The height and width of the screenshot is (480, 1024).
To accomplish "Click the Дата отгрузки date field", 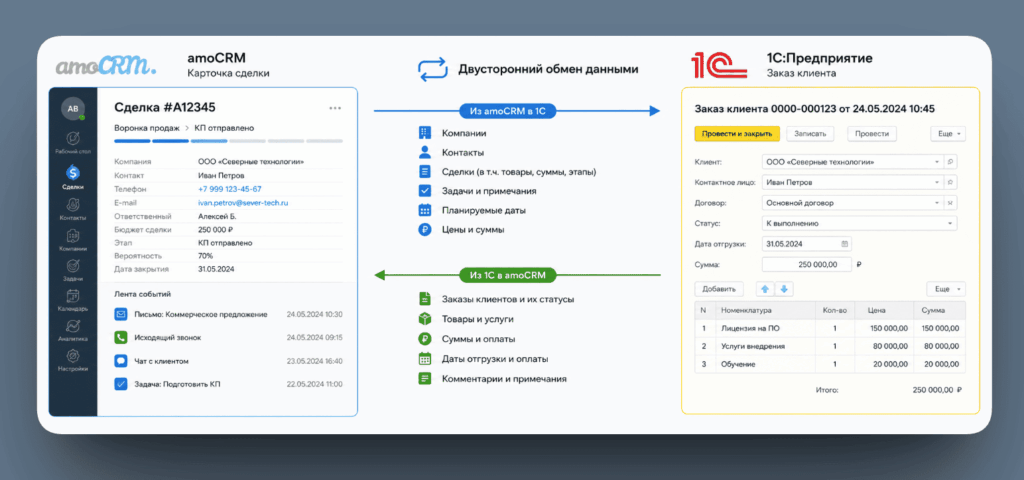I will point(807,244).
